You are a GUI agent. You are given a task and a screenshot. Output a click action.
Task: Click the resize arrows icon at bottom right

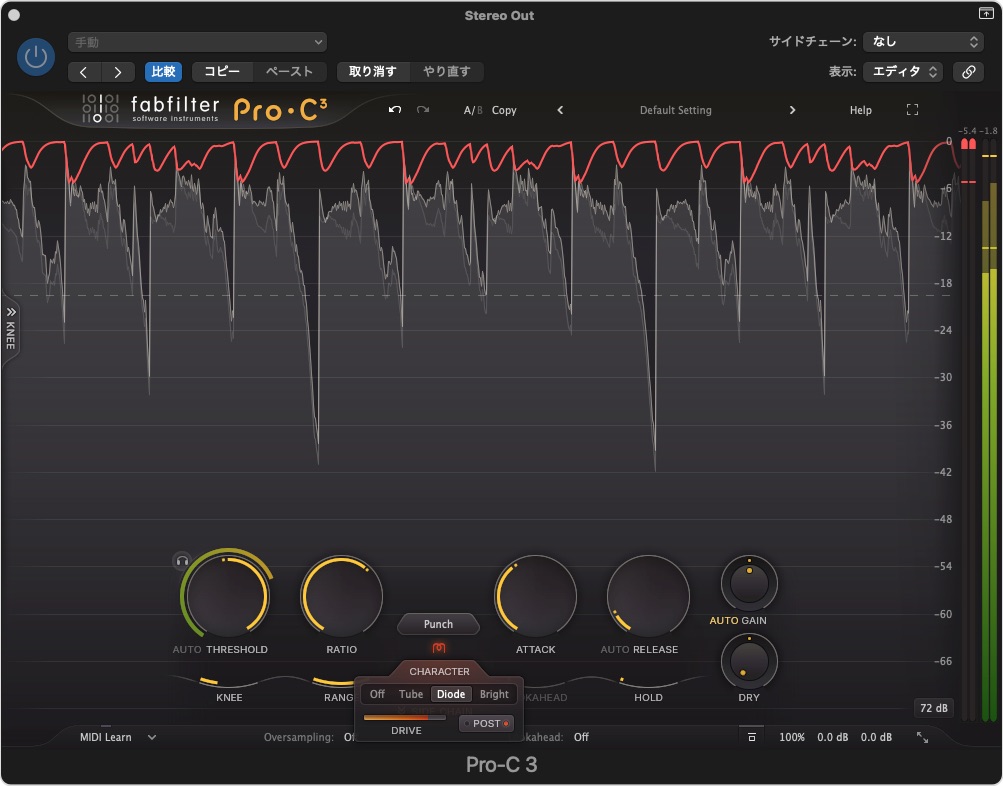[x=922, y=737]
